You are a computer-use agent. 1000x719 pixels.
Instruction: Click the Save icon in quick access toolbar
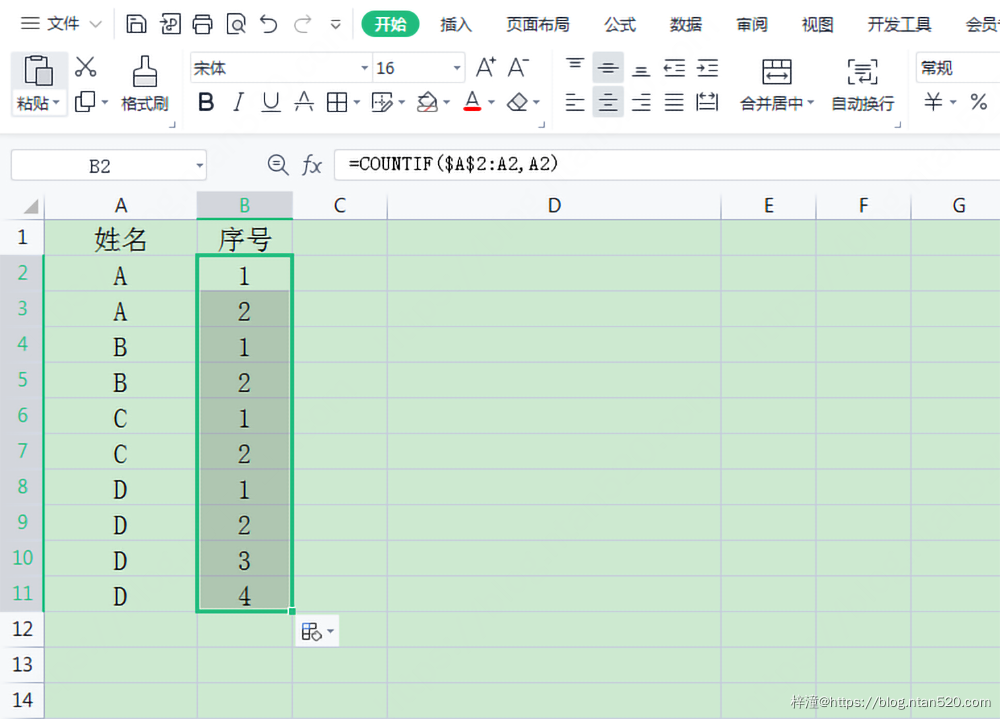pyautogui.click(x=136, y=24)
